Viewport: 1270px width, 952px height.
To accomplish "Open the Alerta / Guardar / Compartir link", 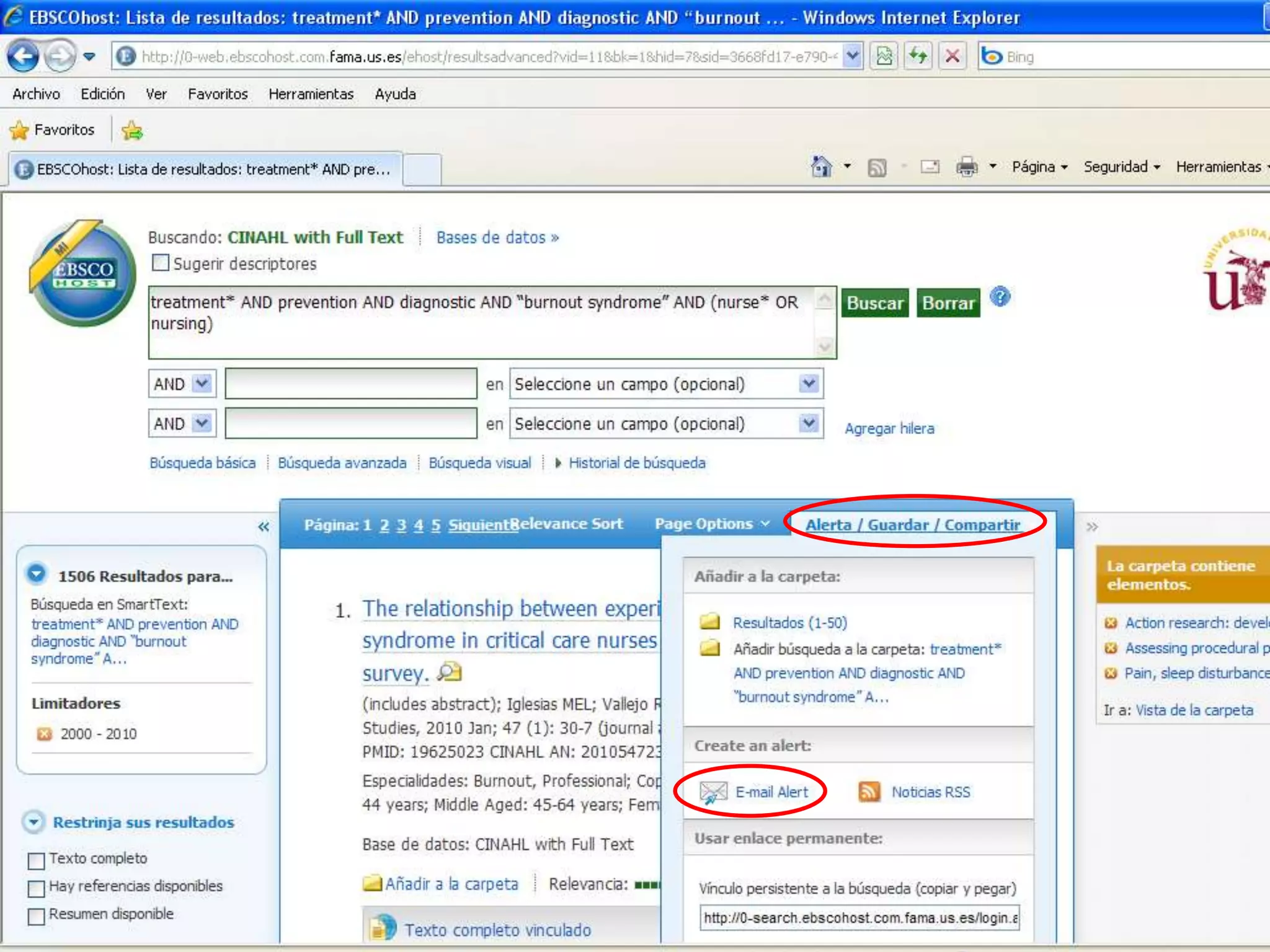I will 912,525.
